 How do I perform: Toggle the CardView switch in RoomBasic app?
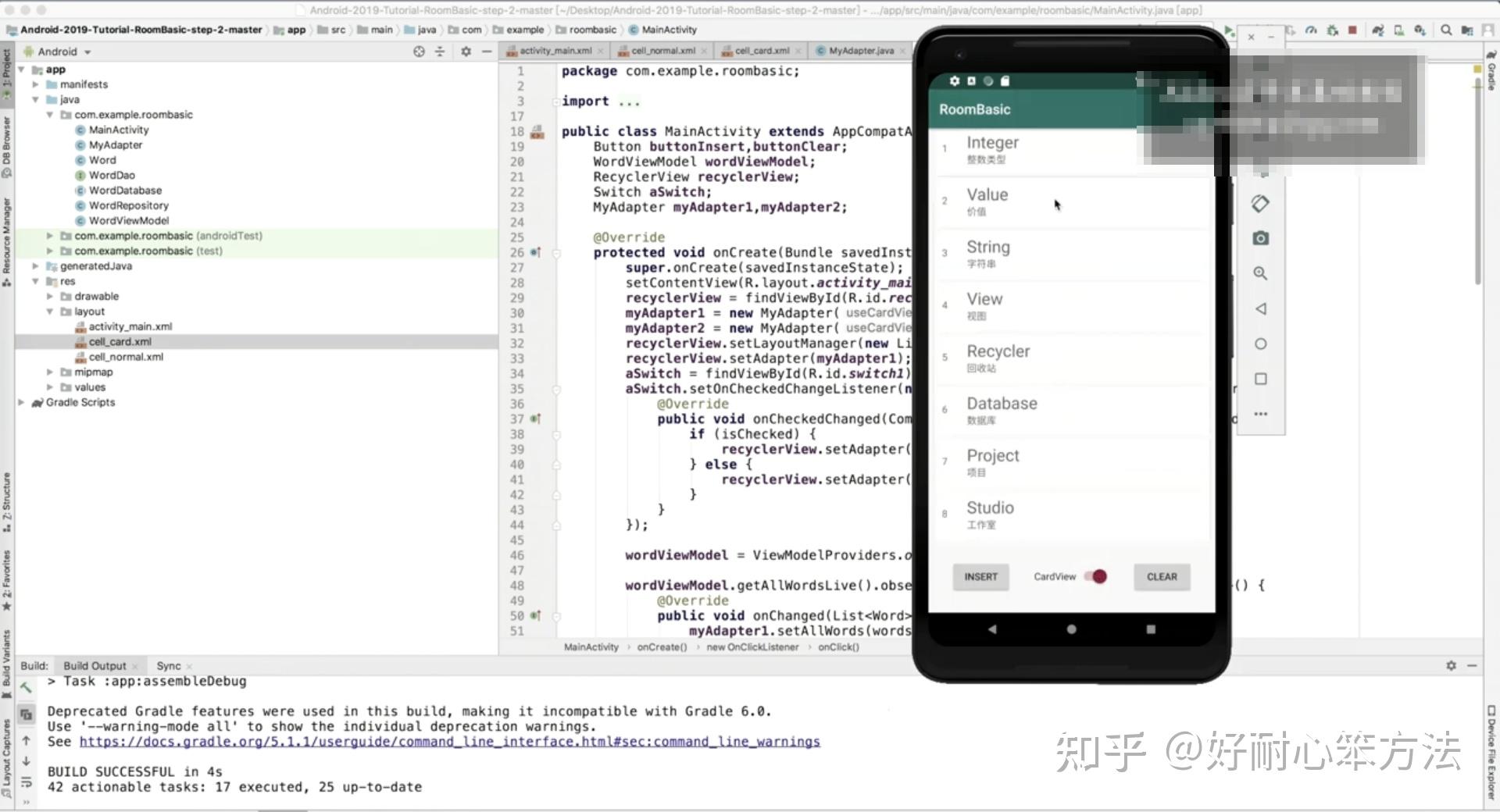1097,576
